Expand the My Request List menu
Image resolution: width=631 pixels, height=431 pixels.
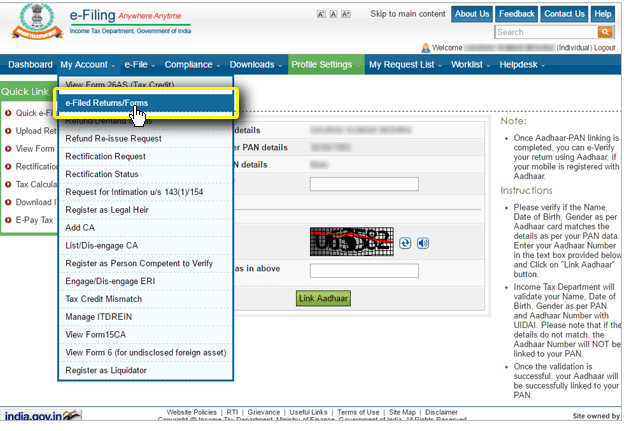[x=405, y=65]
